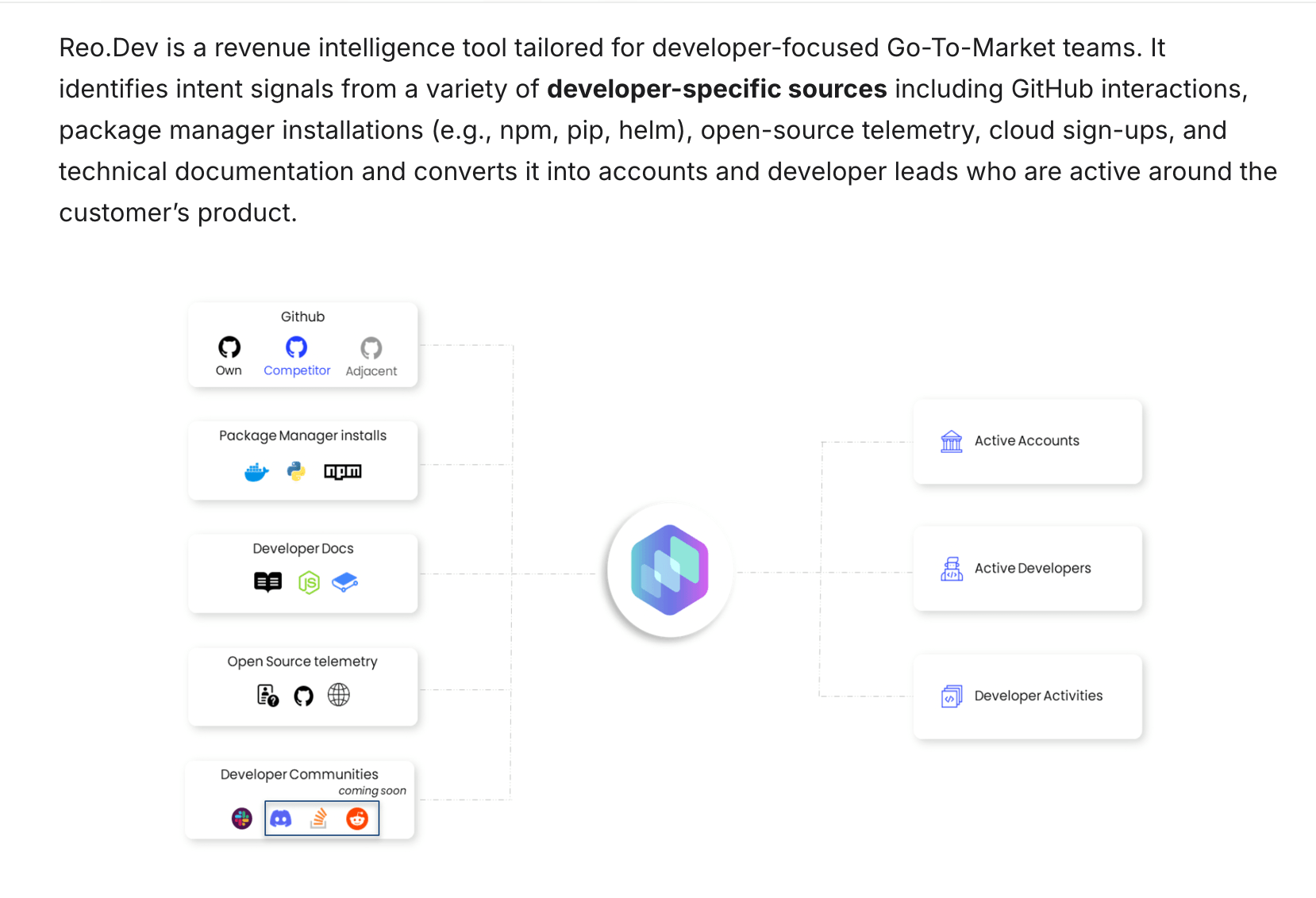
Task: Click the globe icon under Open Source telemetry
Action: tap(339, 695)
